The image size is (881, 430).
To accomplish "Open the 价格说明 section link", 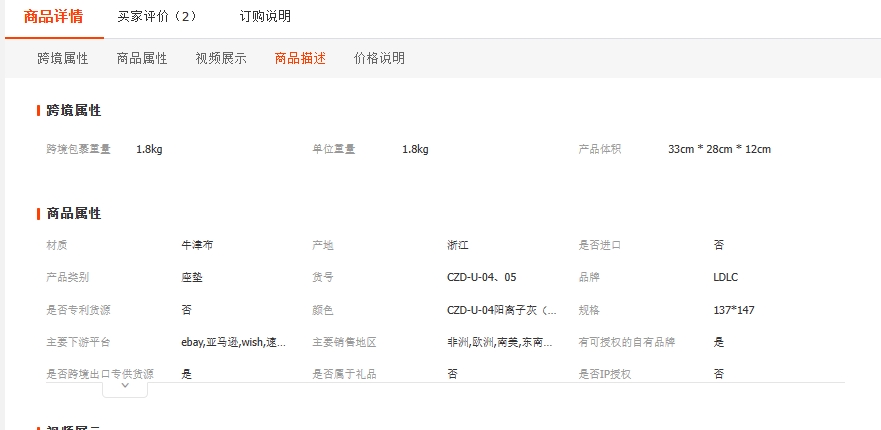I will point(379,58).
